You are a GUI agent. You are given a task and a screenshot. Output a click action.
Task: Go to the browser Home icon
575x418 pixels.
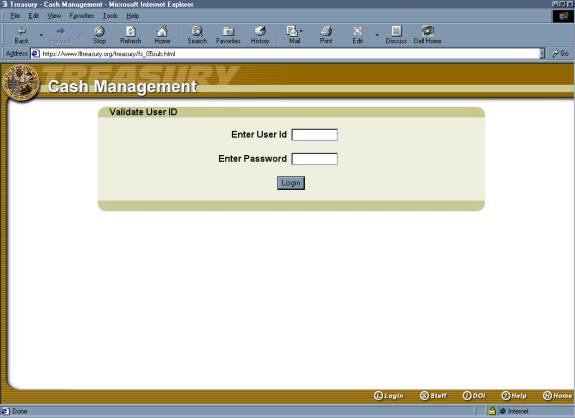point(162,35)
